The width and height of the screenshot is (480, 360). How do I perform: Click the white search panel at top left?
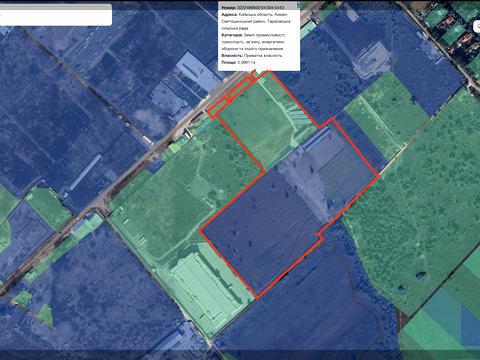click(x=55, y=15)
